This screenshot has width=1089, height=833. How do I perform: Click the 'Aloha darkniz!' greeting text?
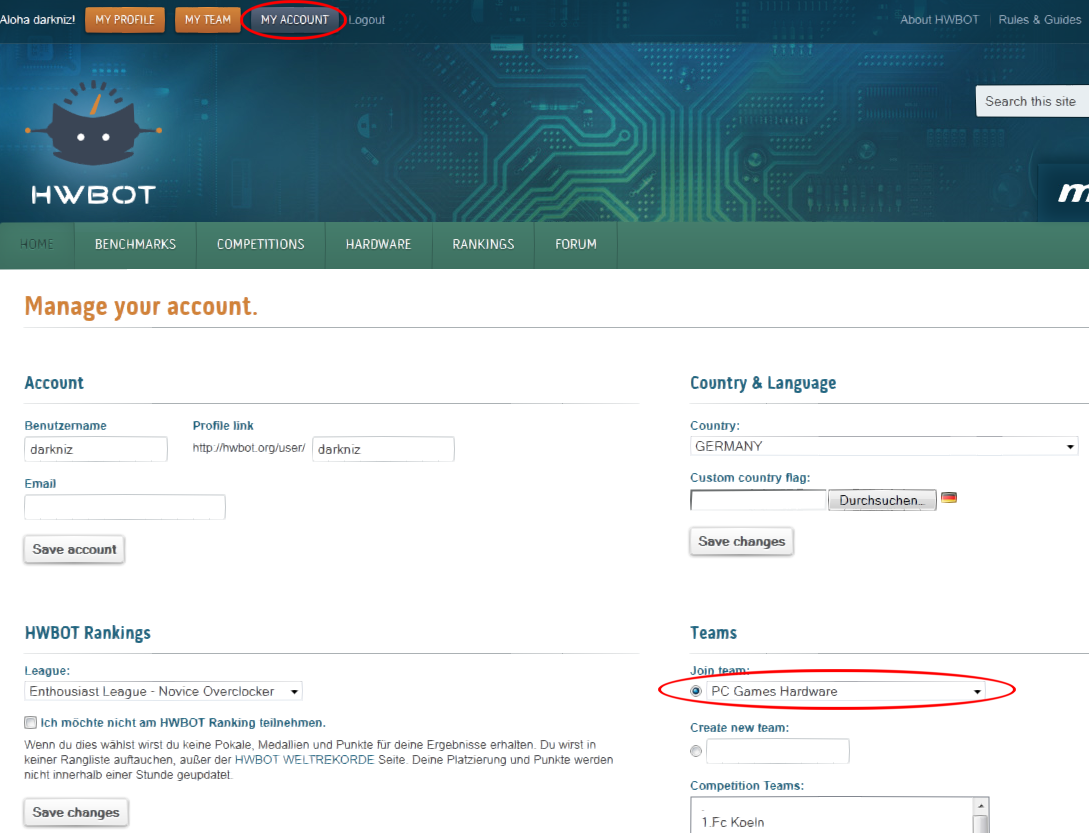38,19
